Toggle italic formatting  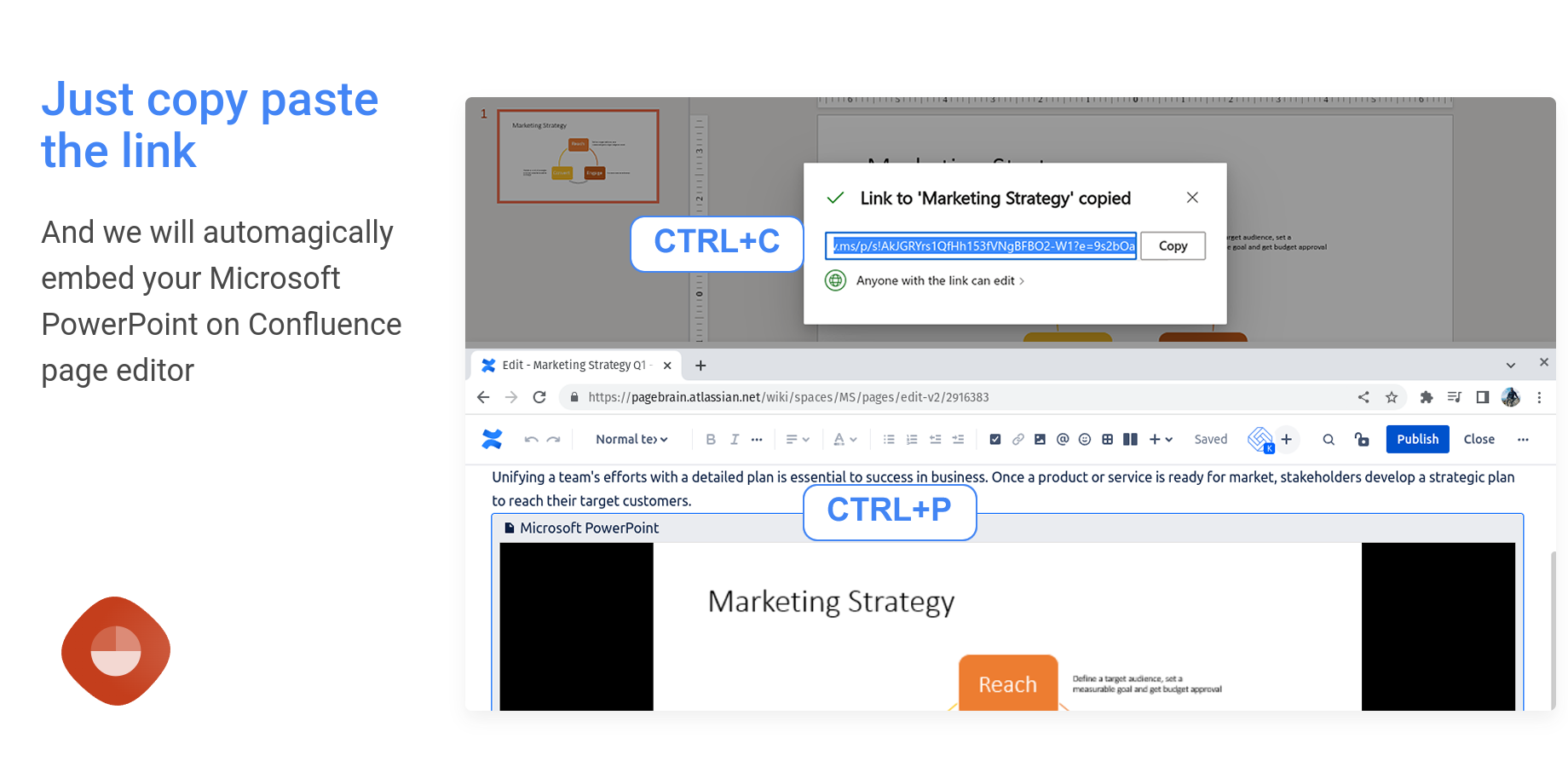pyautogui.click(x=734, y=439)
